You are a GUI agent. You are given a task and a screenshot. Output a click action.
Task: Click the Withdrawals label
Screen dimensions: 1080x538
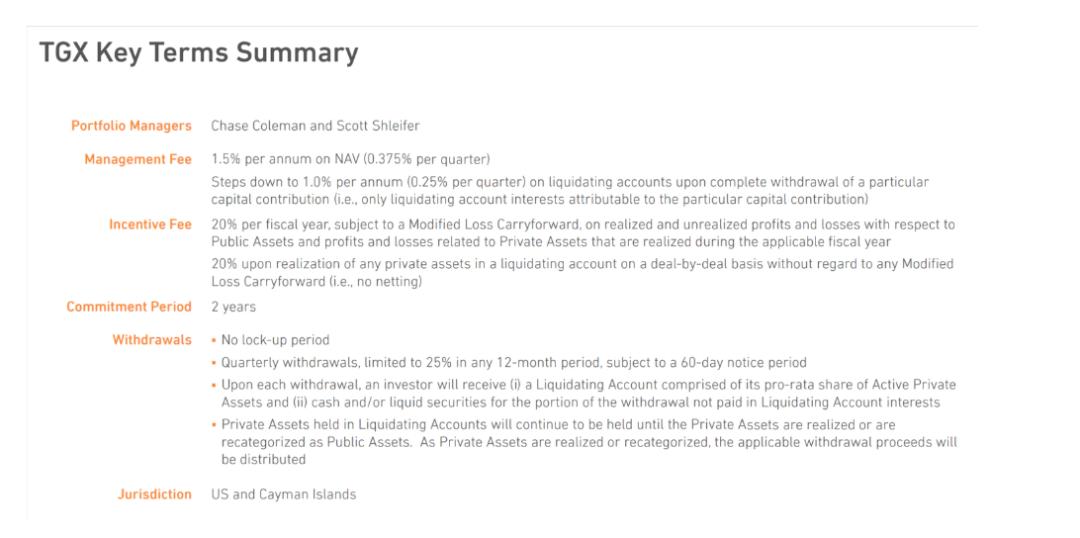[x=152, y=341]
